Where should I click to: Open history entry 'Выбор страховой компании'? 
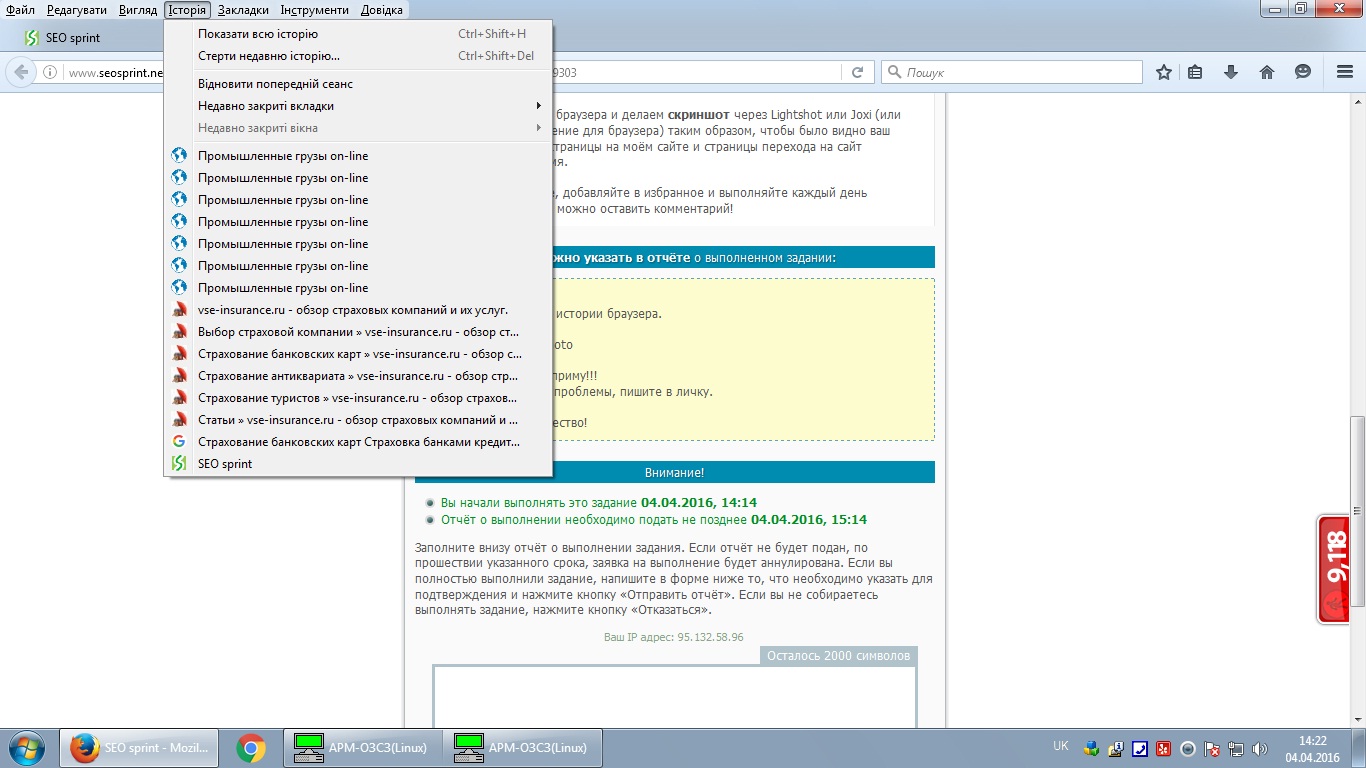tap(359, 332)
